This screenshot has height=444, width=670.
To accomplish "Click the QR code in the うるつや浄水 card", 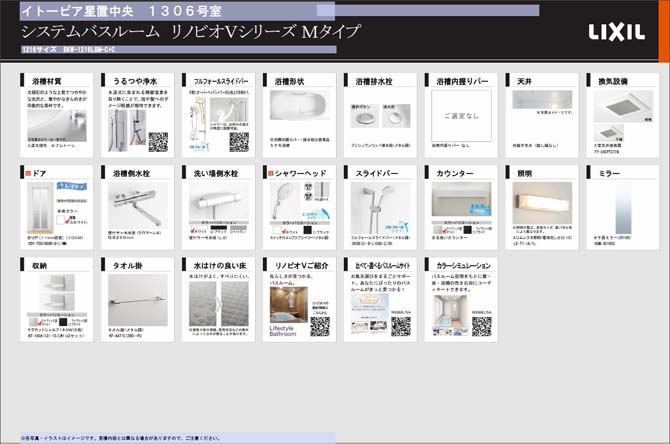I will pyautogui.click(x=158, y=142).
